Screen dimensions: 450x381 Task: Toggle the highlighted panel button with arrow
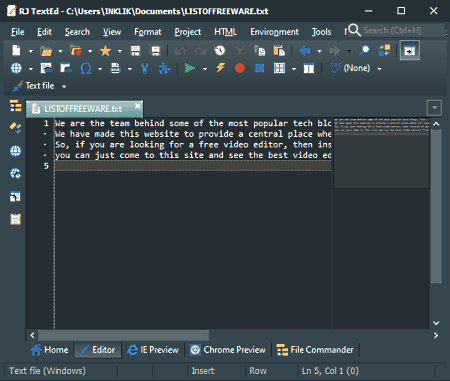point(410,51)
